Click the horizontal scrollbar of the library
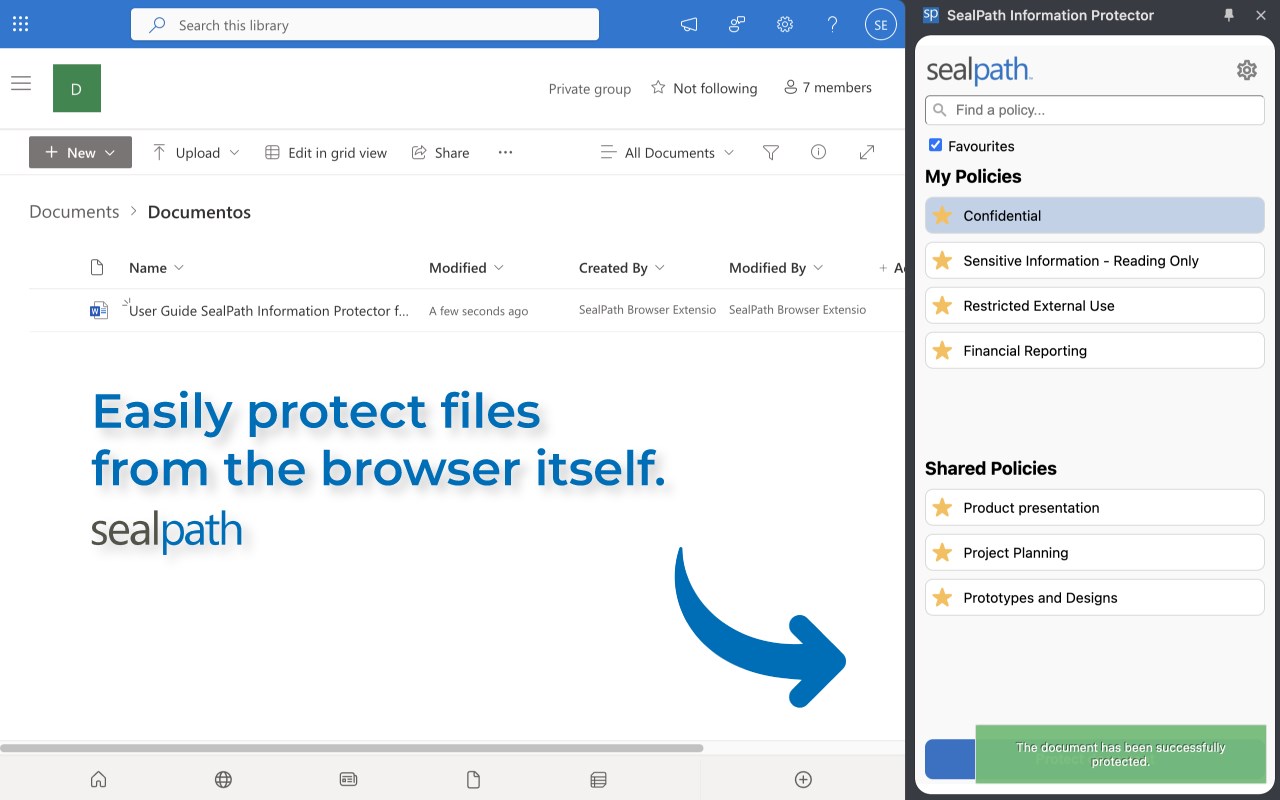The width and height of the screenshot is (1280, 800). point(351,748)
